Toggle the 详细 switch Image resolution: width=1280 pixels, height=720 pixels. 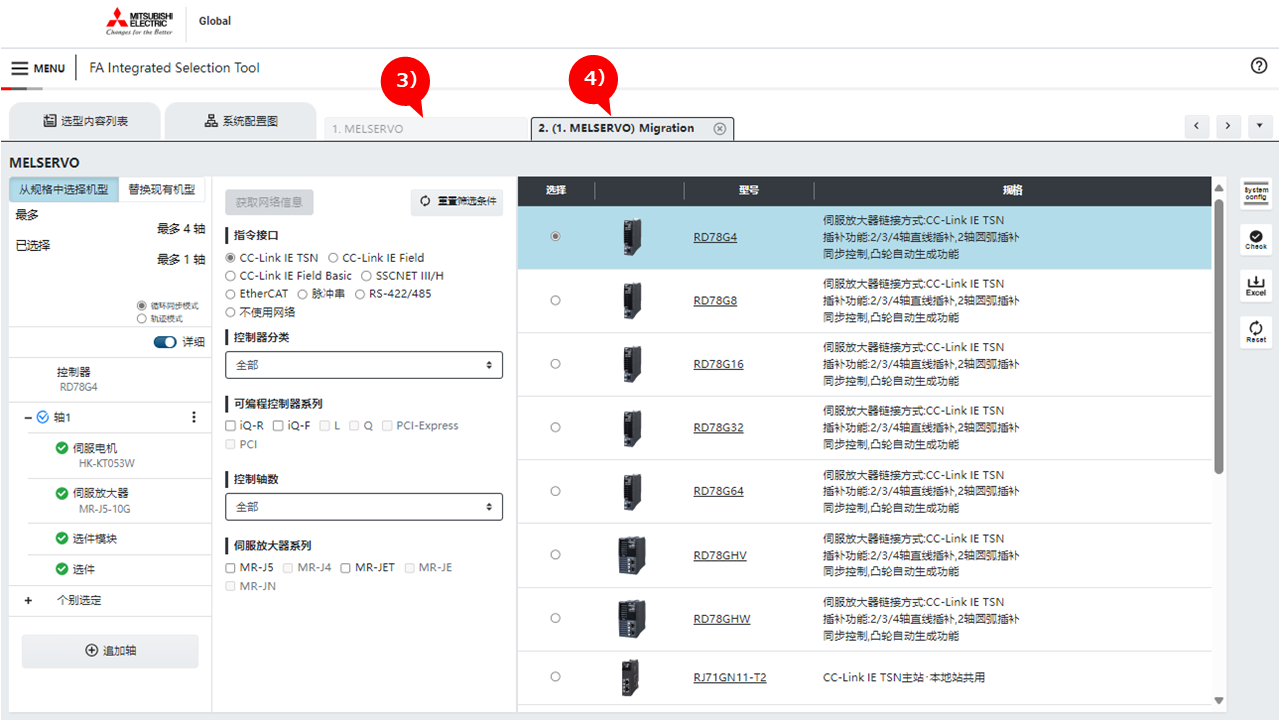coord(165,342)
